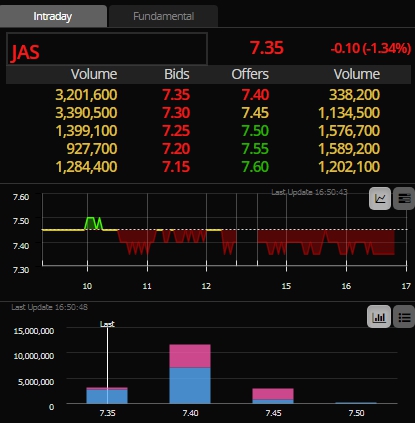Click the Bids column header
This screenshot has height=423, width=415.
tap(176, 74)
